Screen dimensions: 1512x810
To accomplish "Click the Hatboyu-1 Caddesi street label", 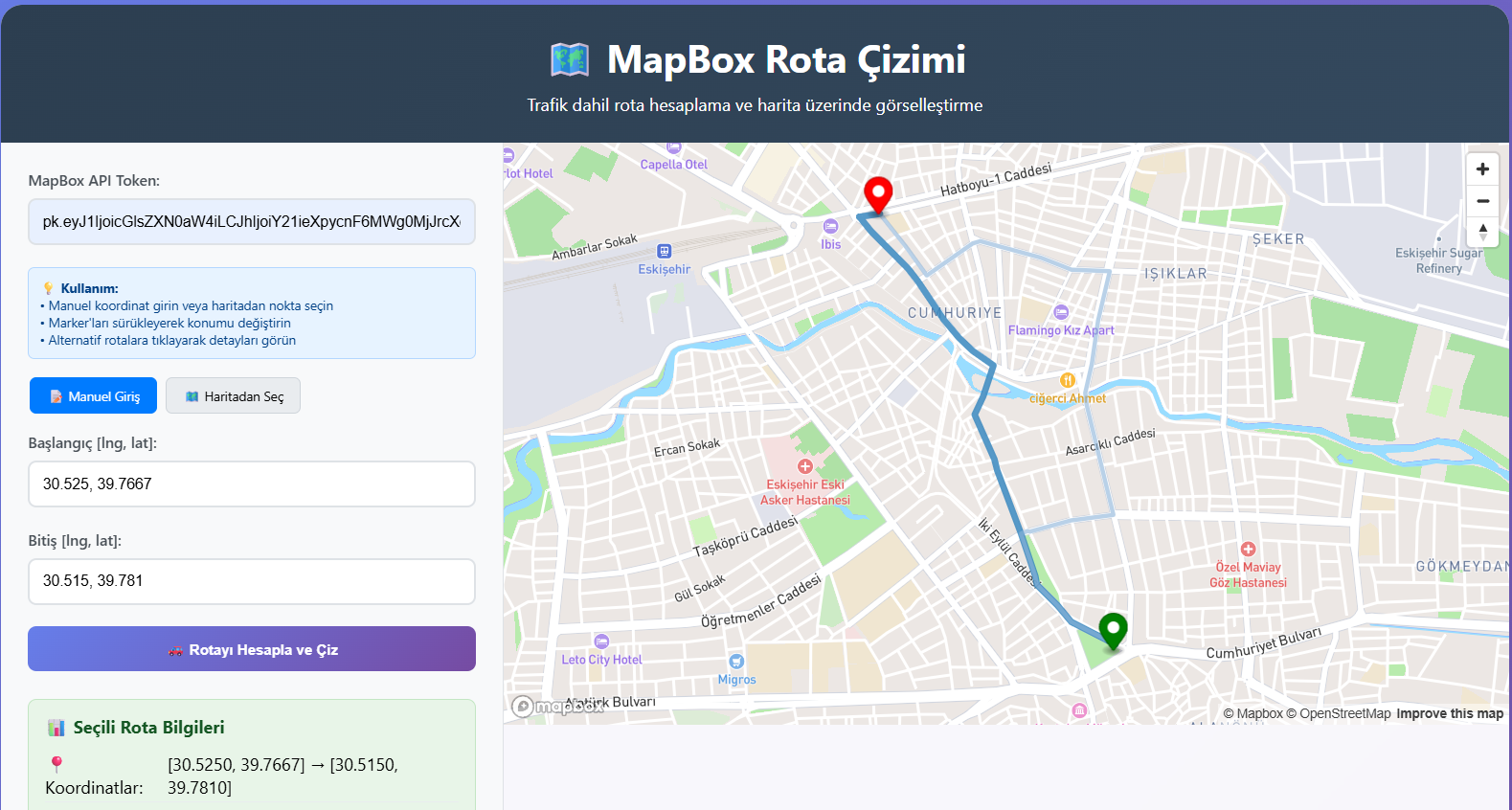I will [996, 180].
